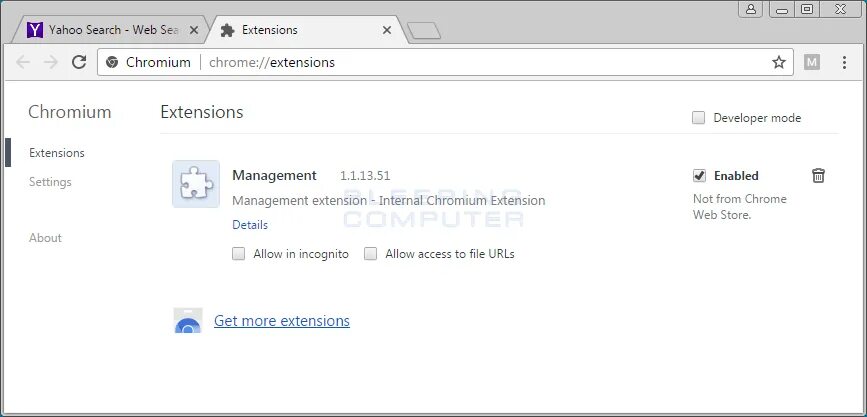The width and height of the screenshot is (867, 417).
Task: Click the Chromium site info icon
Action: (112, 62)
